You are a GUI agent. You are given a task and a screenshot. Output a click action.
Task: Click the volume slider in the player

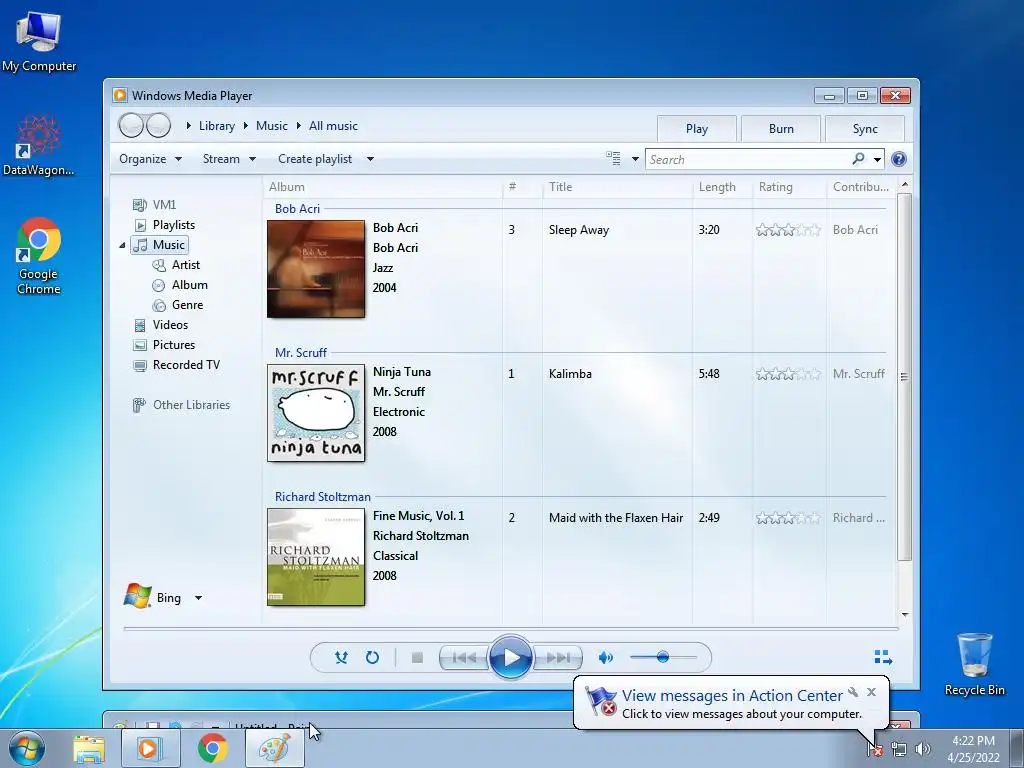pyautogui.click(x=663, y=657)
